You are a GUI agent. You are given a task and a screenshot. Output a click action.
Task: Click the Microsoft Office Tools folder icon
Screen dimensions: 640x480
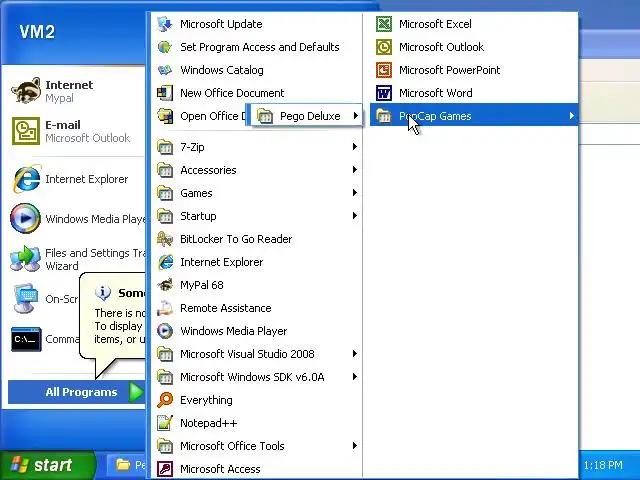(x=165, y=446)
